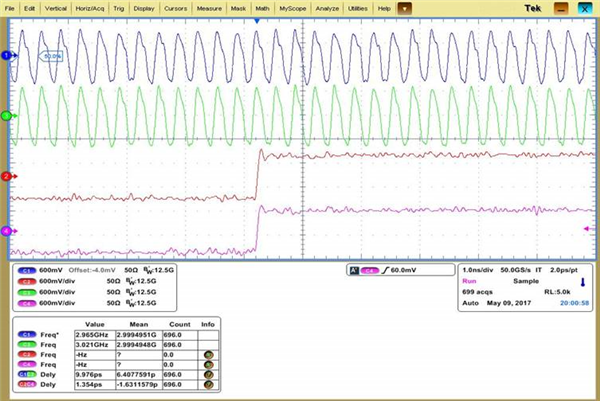
Task: Click the blue acquisition status indicator icon
Action: (583, 282)
